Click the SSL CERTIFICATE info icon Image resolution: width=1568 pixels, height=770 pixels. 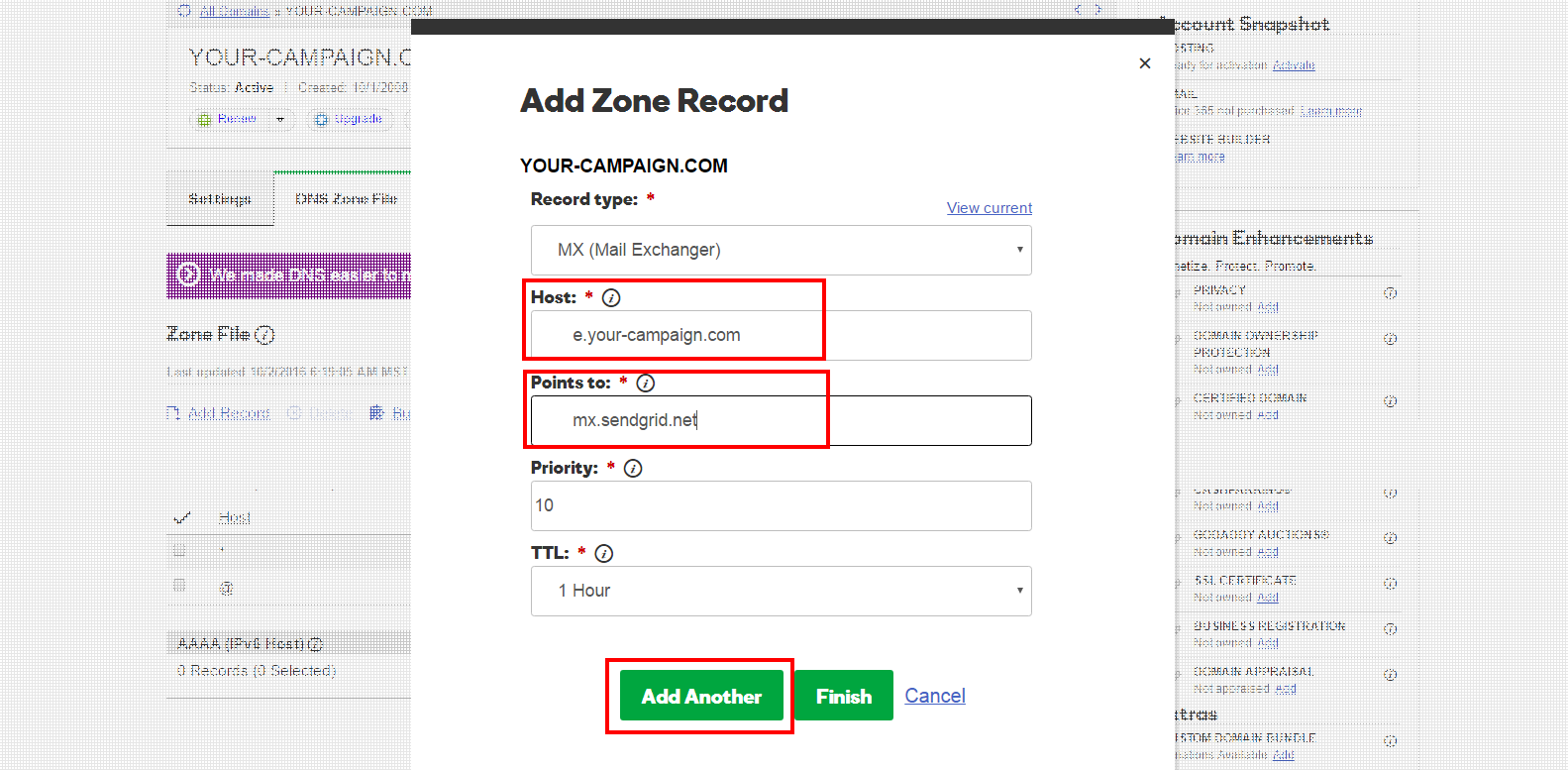tap(1391, 584)
